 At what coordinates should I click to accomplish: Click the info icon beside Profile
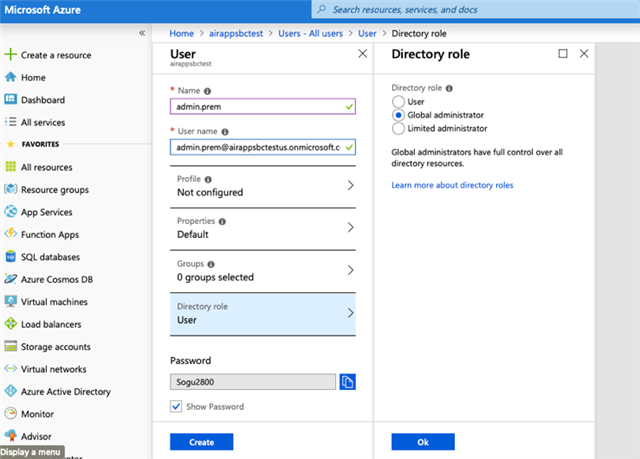[x=208, y=180]
